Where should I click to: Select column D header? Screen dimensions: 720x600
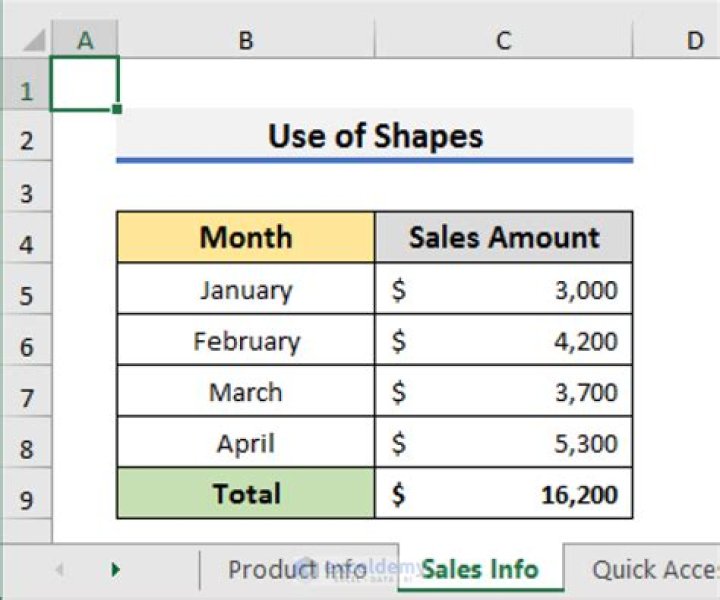pos(676,40)
